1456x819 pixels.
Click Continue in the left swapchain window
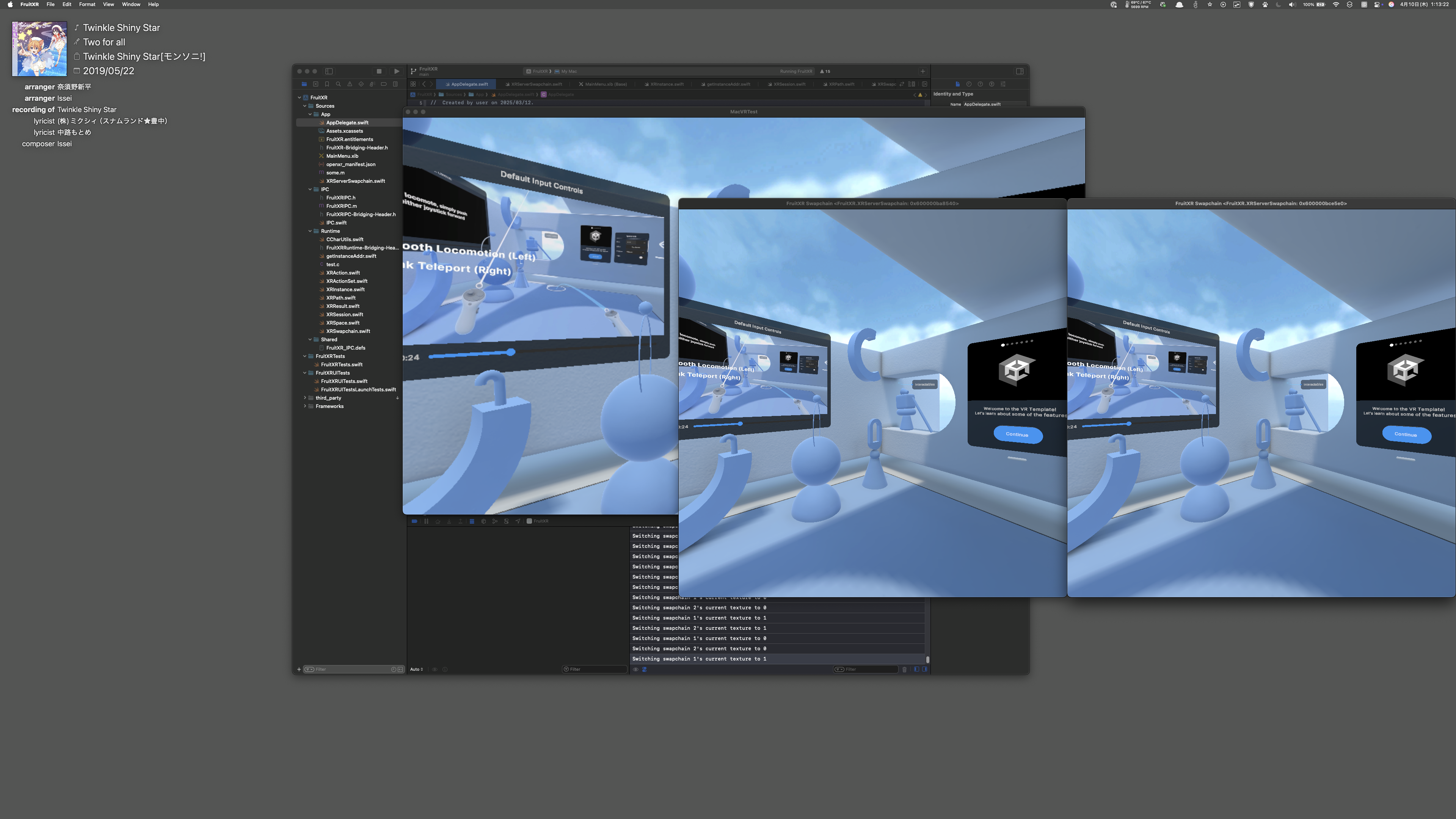1017,435
